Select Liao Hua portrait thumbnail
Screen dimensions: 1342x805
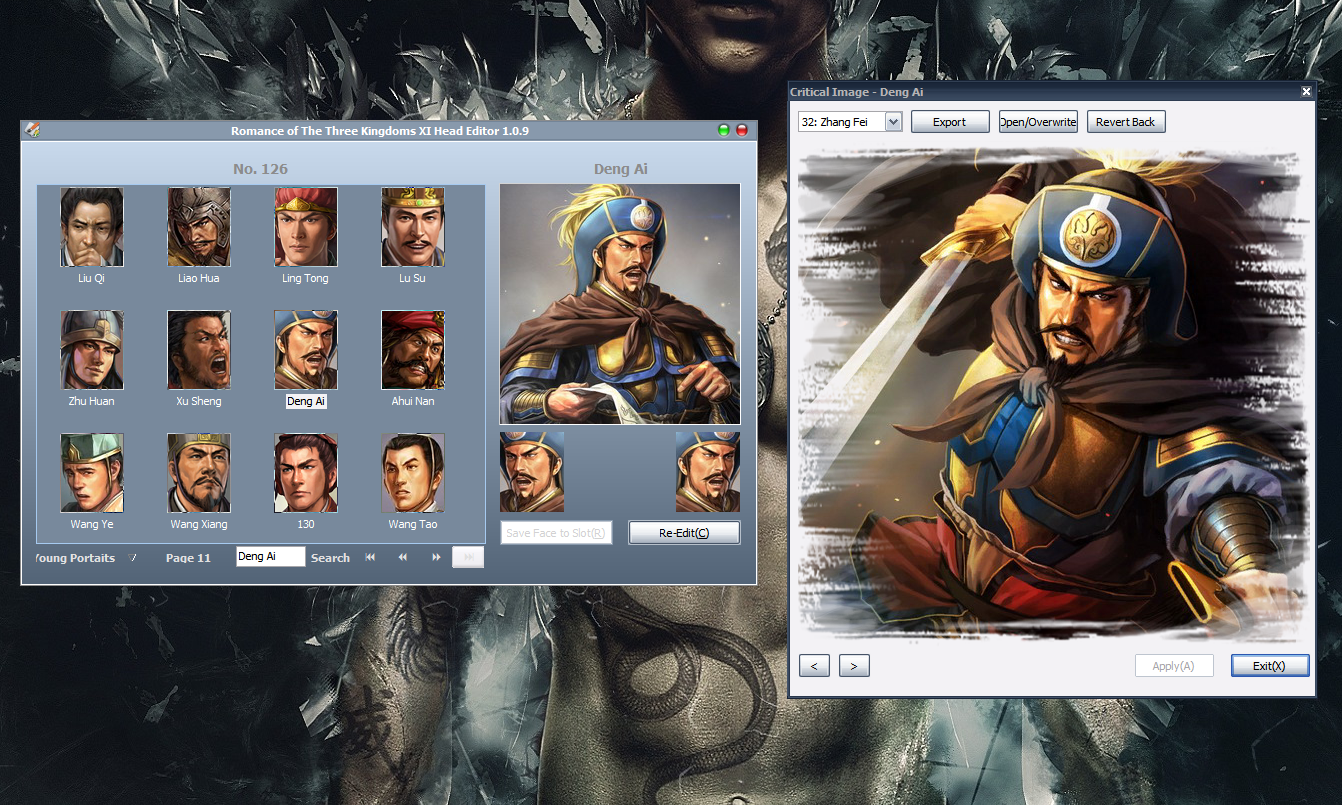[198, 227]
